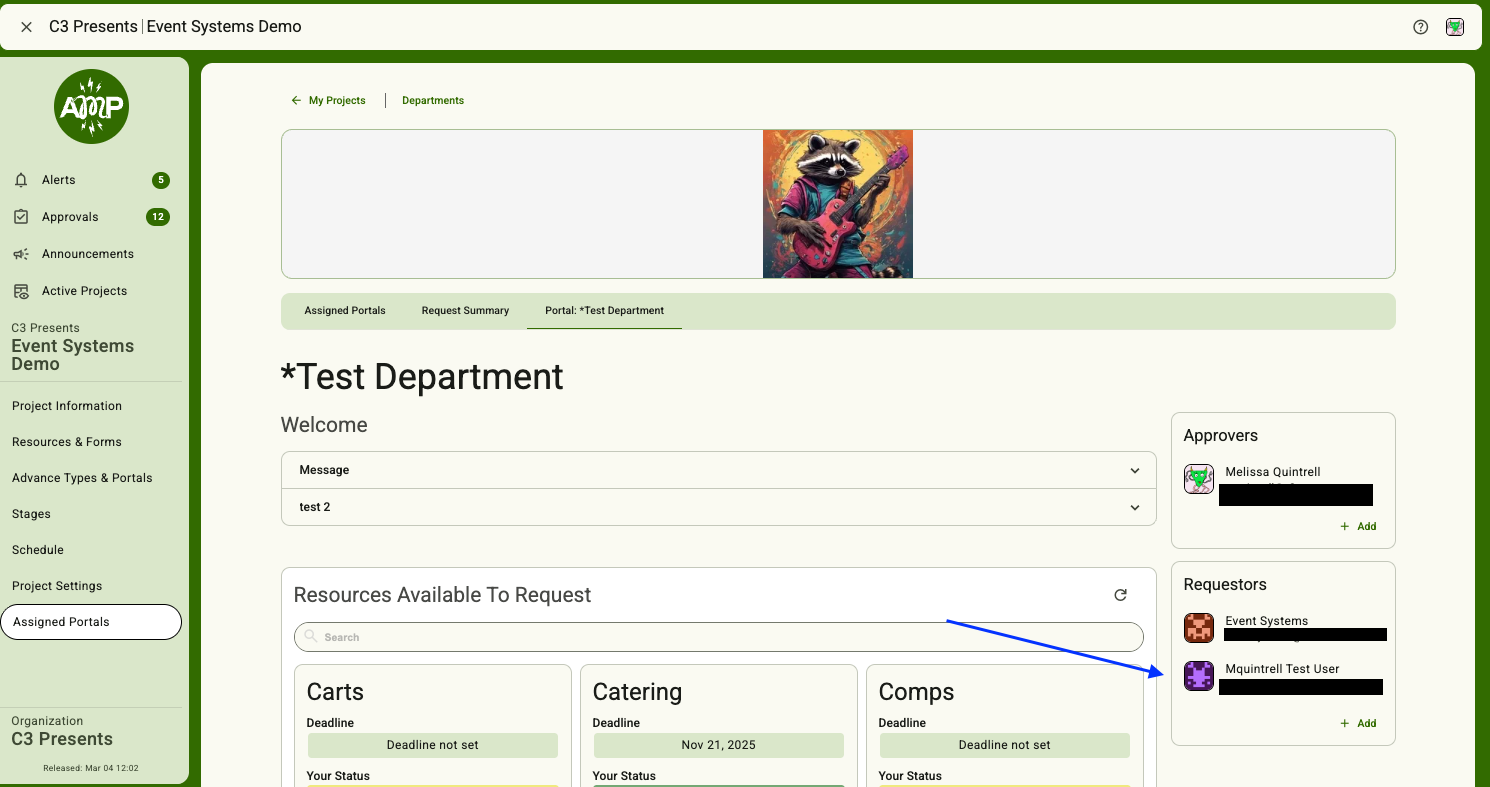Click the plus icon under Requestors
This screenshot has width=1490, height=787.
[1345, 724]
